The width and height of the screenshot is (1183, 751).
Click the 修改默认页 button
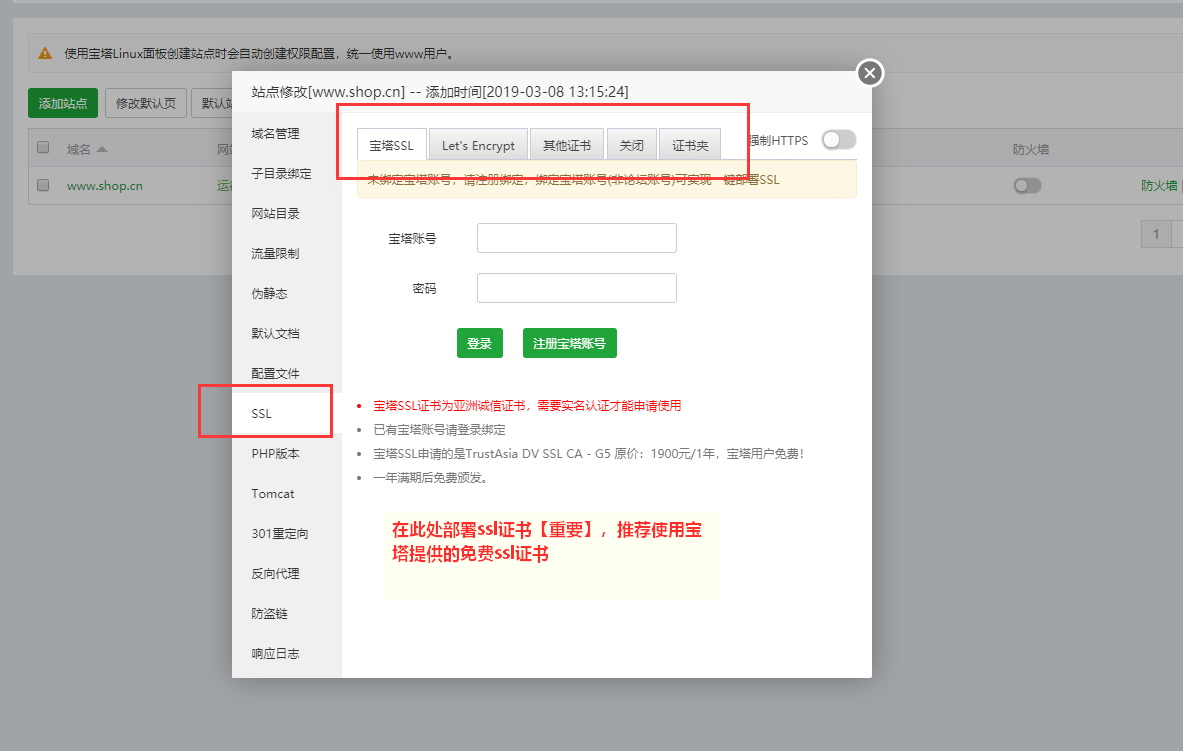(146, 103)
